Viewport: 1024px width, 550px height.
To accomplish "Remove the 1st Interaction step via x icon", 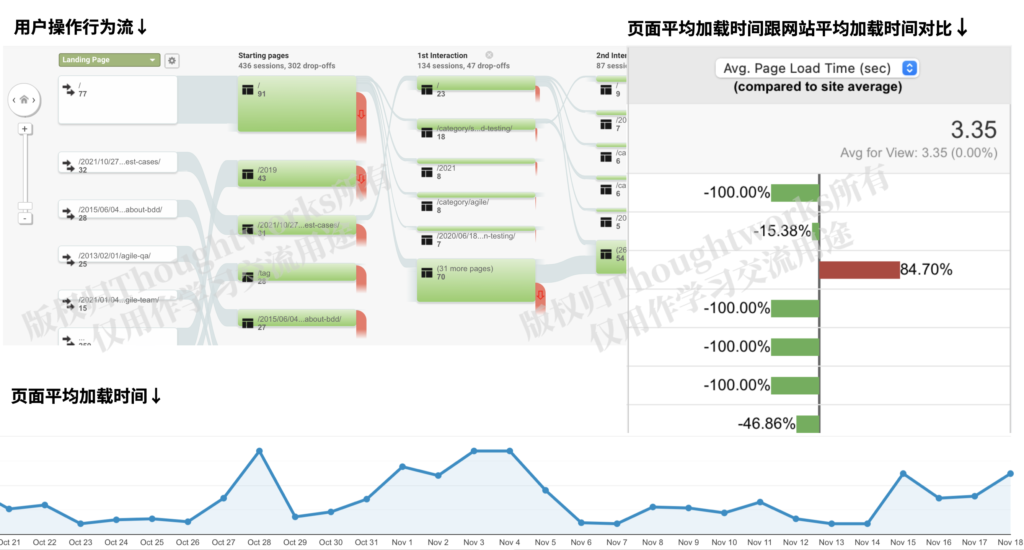I will coord(489,56).
